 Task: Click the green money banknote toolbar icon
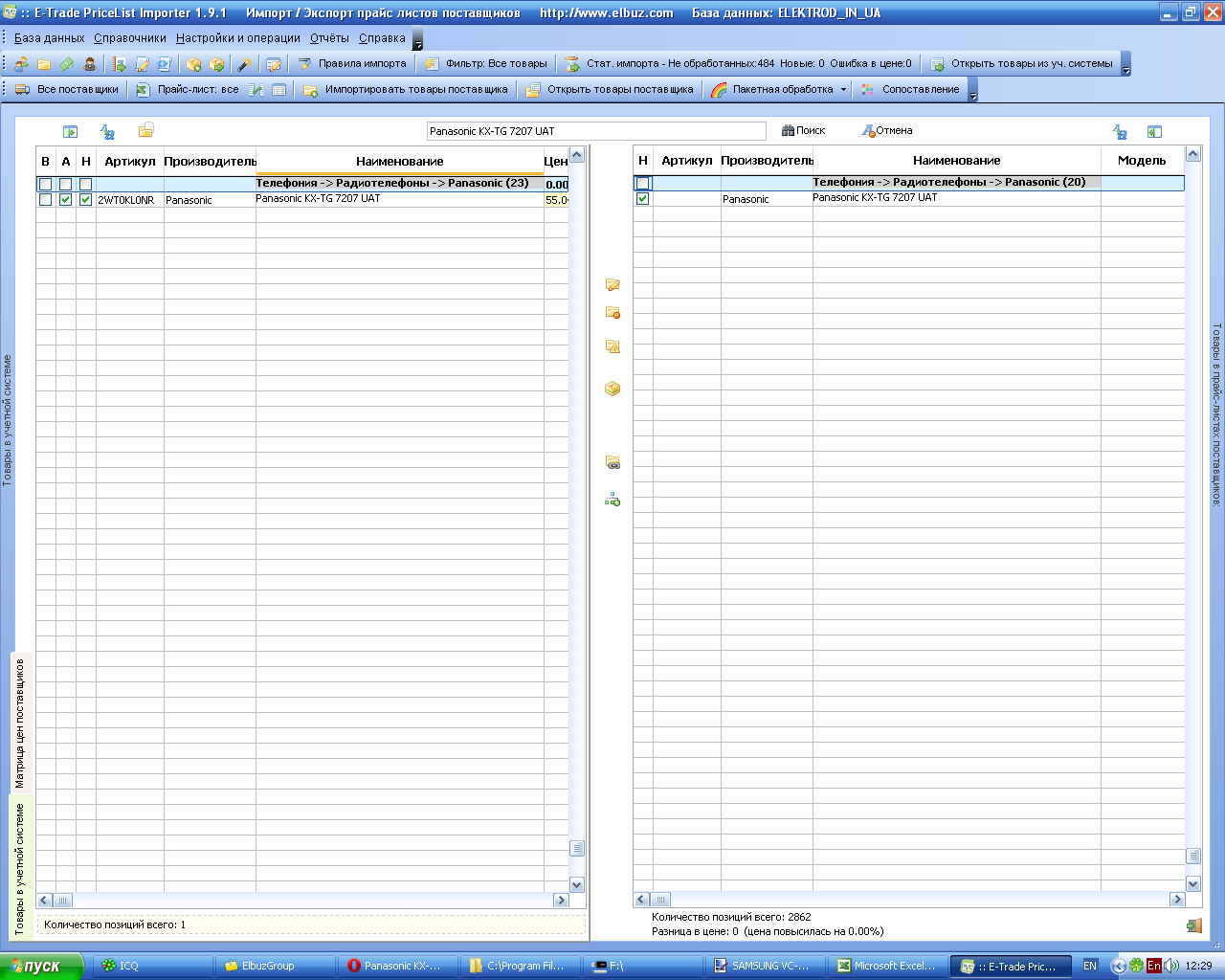click(67, 64)
